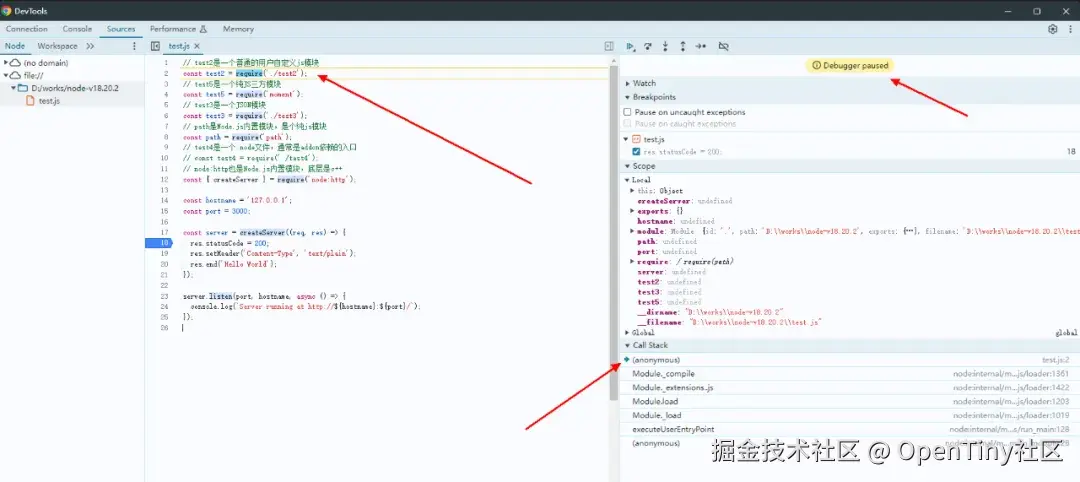Image resolution: width=1080 pixels, height=482 pixels.
Task: Select the Module._load call stack frame
Action: click(849, 415)
